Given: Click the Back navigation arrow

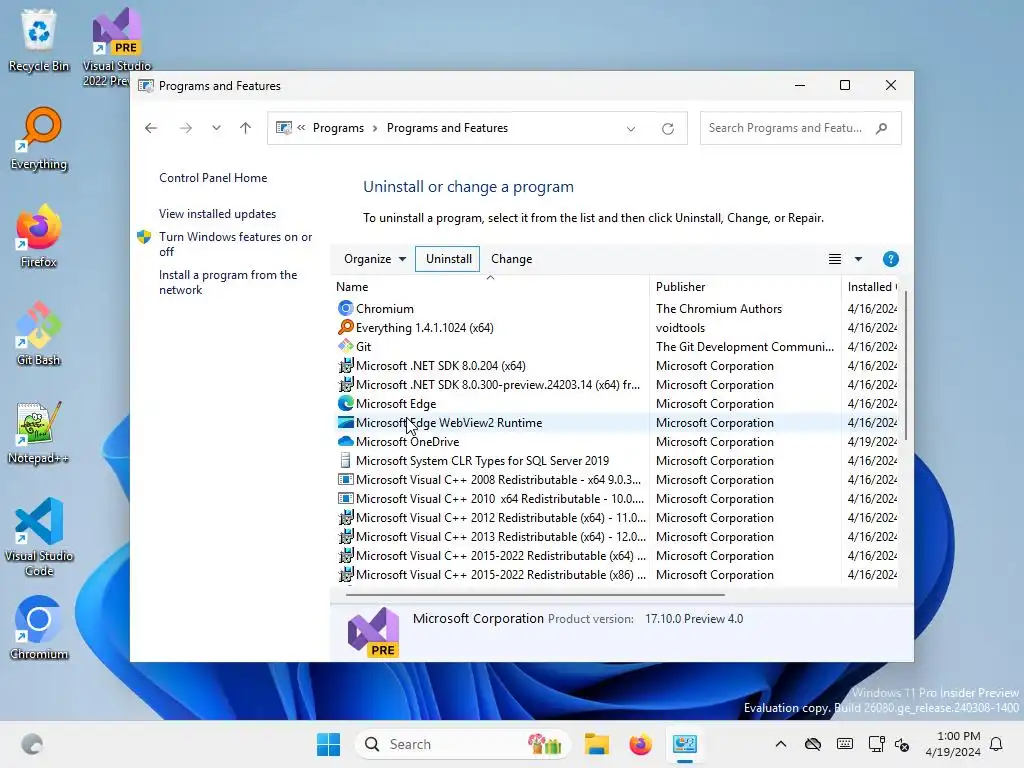Looking at the screenshot, I should click(x=151, y=128).
